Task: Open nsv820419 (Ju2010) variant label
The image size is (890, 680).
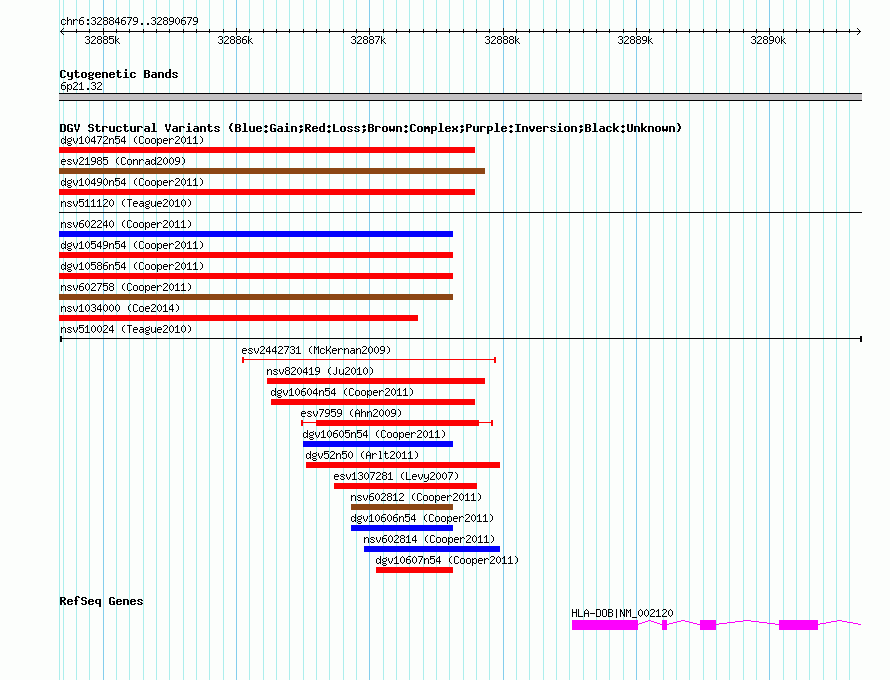Action: tap(320, 371)
